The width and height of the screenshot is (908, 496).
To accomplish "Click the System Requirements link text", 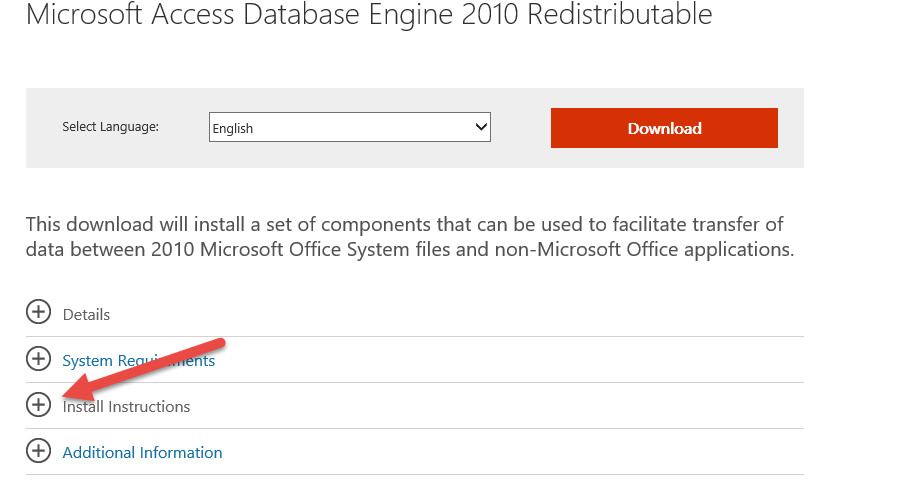I will coord(139,361).
